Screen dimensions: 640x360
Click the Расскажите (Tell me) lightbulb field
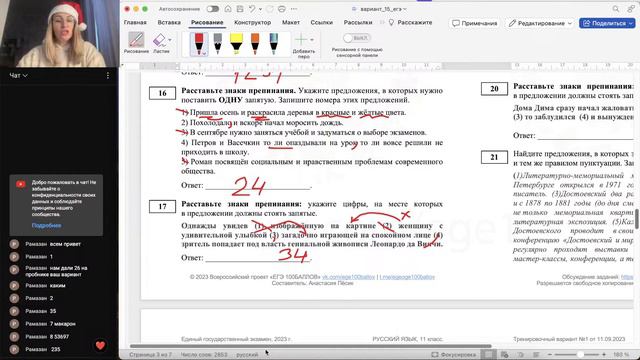coord(410,22)
